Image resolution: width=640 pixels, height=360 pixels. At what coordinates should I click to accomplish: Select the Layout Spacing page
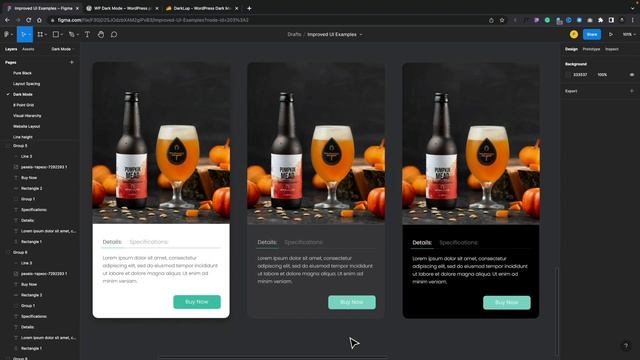pyautogui.click(x=27, y=84)
